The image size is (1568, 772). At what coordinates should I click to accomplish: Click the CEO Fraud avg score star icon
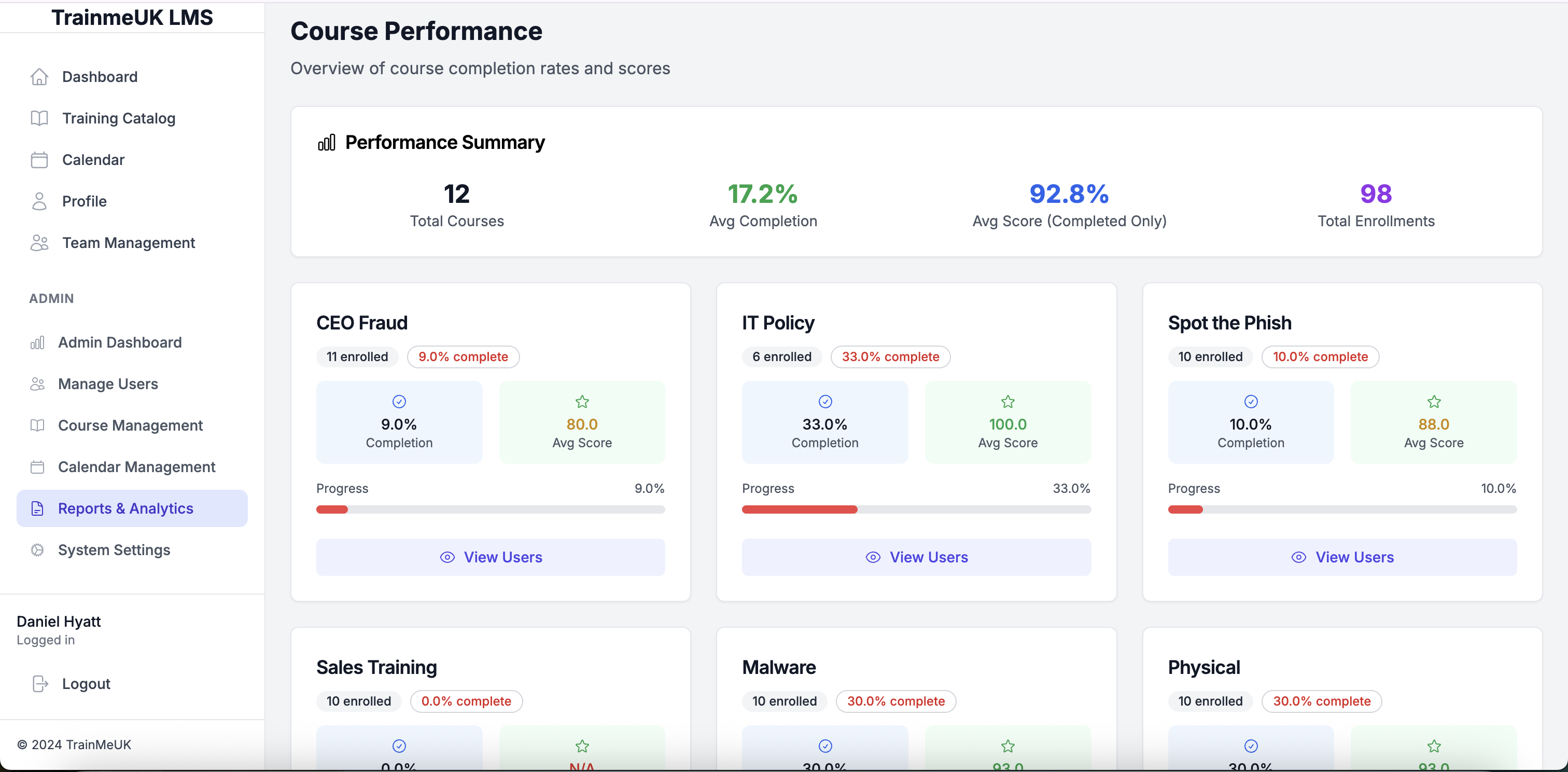point(582,401)
